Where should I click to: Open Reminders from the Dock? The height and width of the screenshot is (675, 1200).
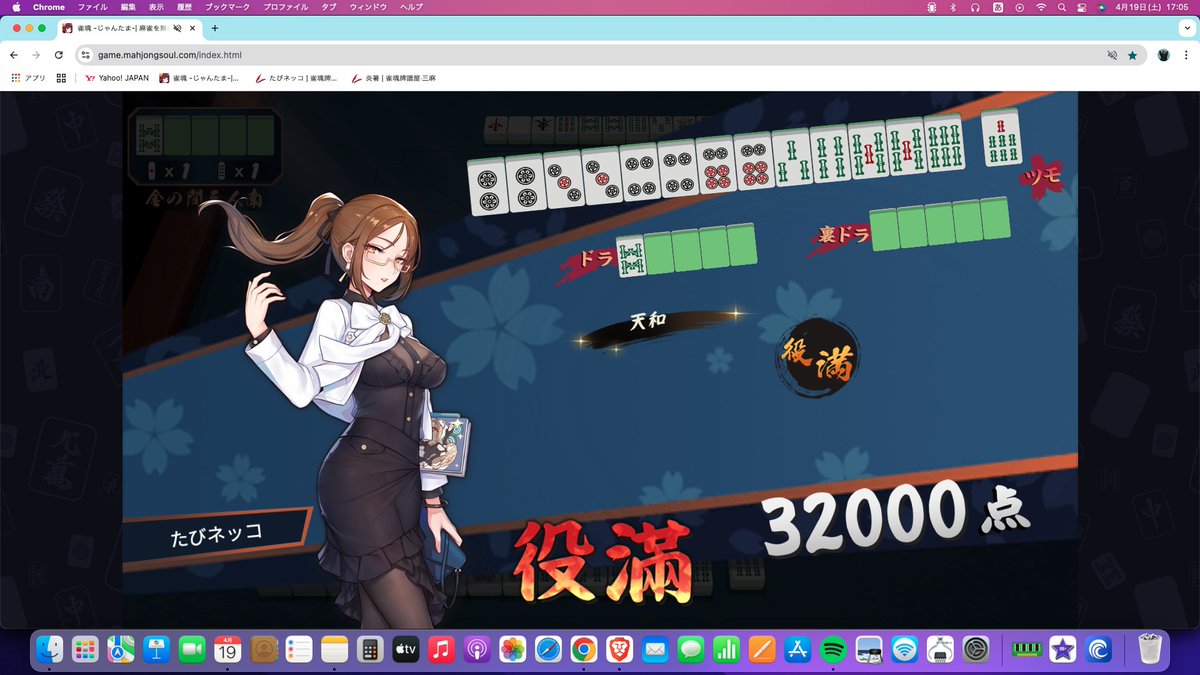click(x=299, y=650)
